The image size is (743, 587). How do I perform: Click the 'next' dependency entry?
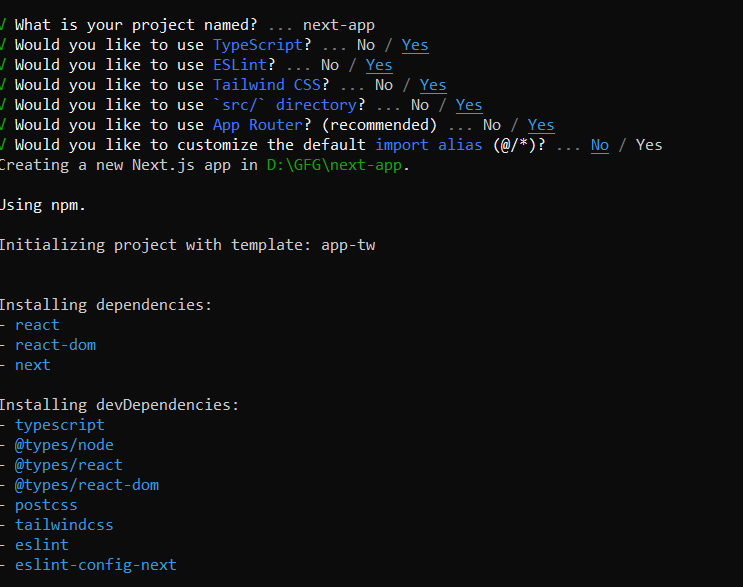(x=32, y=365)
